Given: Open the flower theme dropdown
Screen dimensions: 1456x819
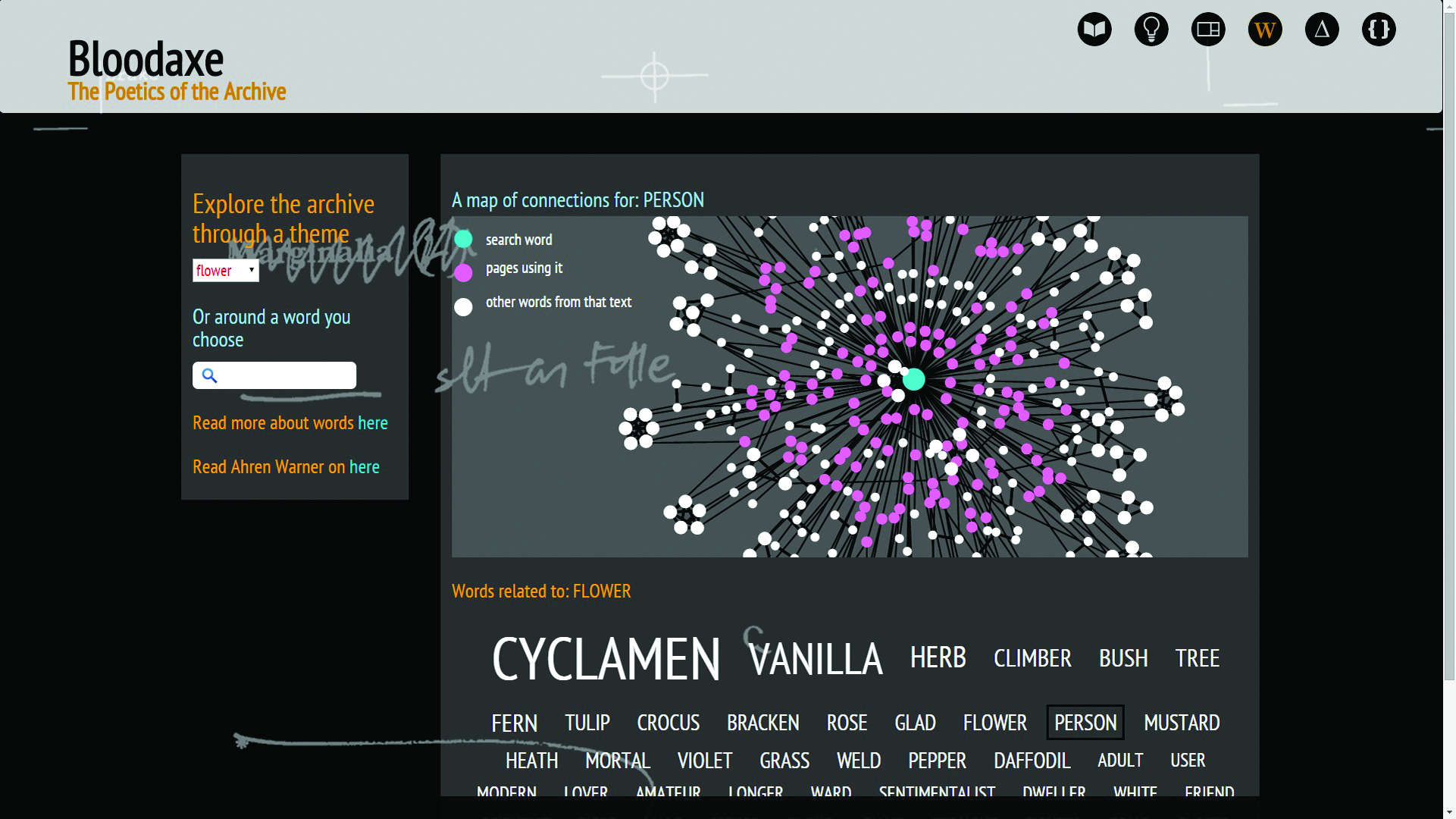Looking at the screenshot, I should point(225,271).
